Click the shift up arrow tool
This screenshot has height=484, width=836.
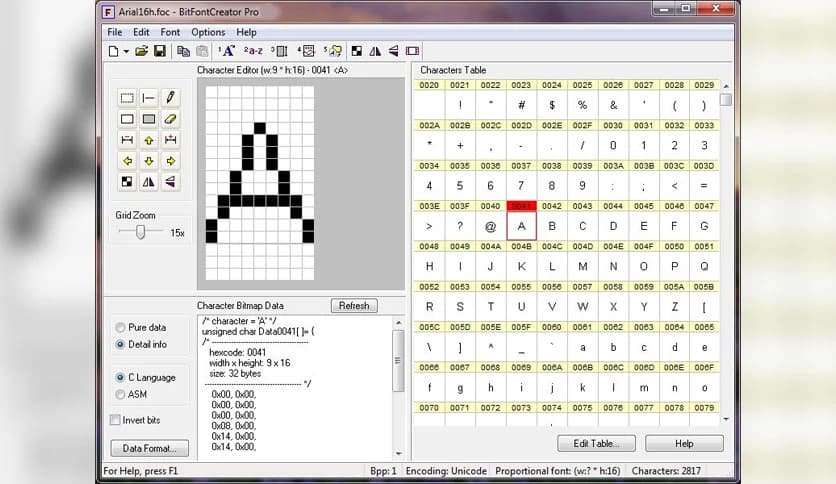click(x=149, y=140)
